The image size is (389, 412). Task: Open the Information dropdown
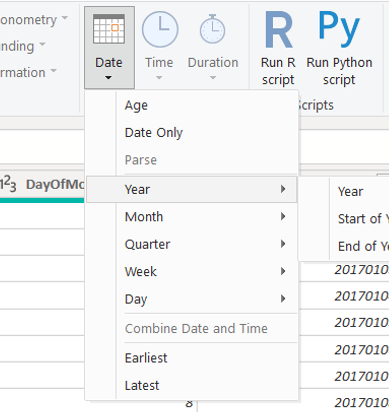[28, 72]
